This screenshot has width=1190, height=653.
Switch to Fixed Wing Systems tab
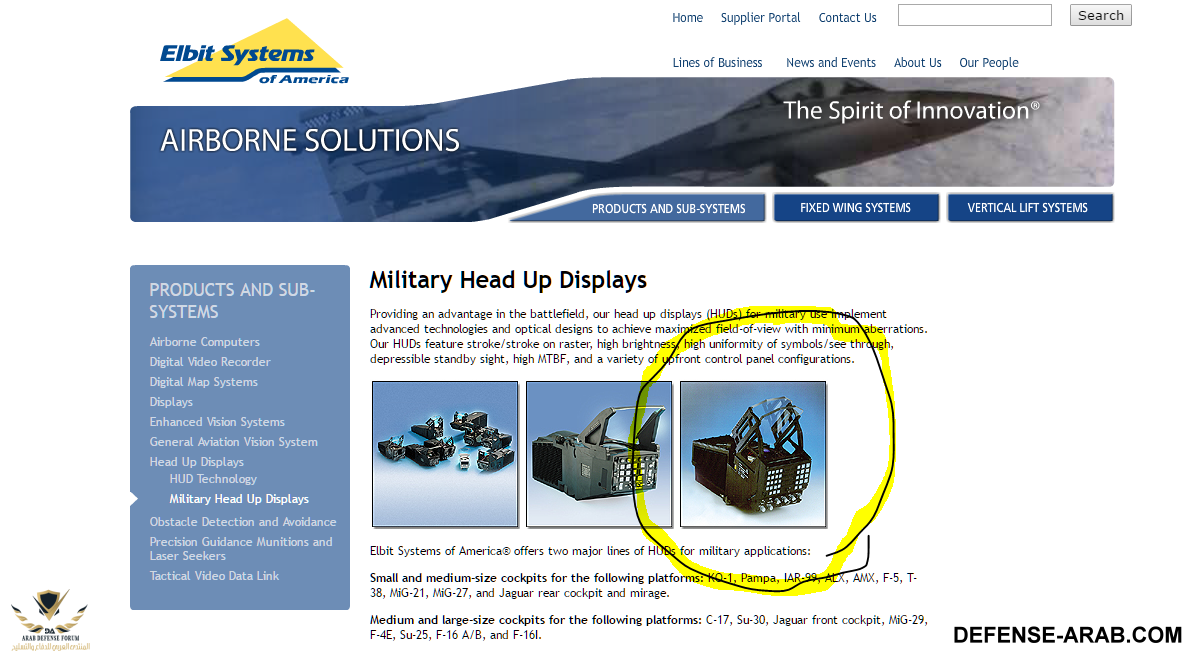point(855,208)
